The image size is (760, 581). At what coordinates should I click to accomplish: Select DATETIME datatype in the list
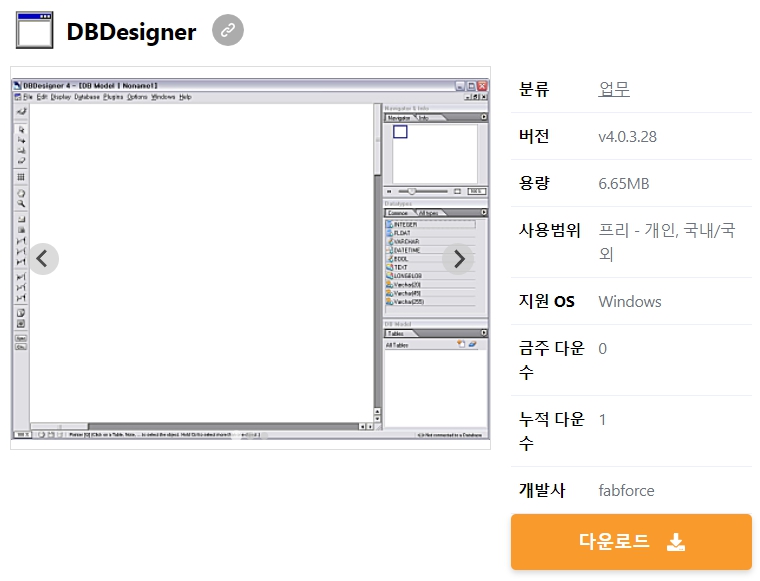pos(430,250)
